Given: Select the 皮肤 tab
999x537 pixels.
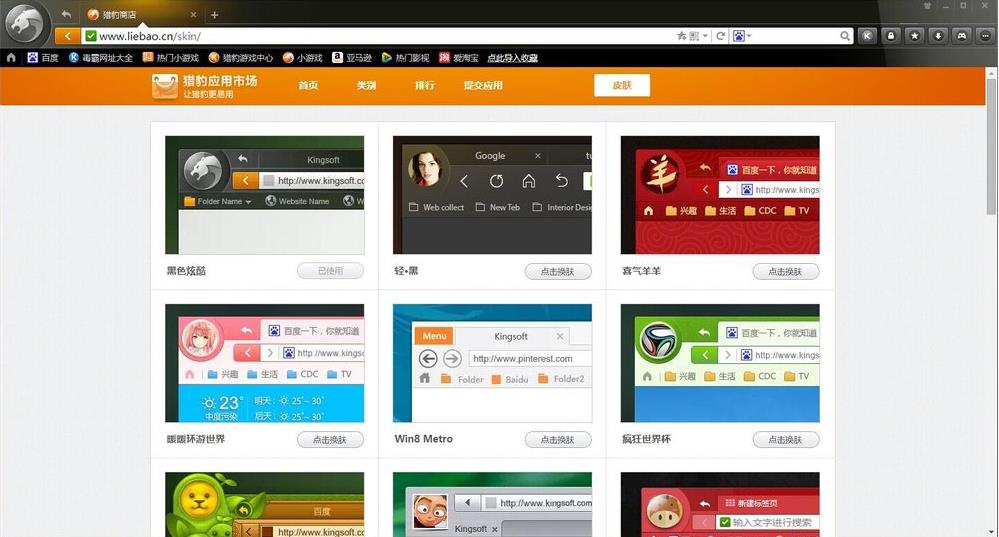Looking at the screenshot, I should click(622, 85).
